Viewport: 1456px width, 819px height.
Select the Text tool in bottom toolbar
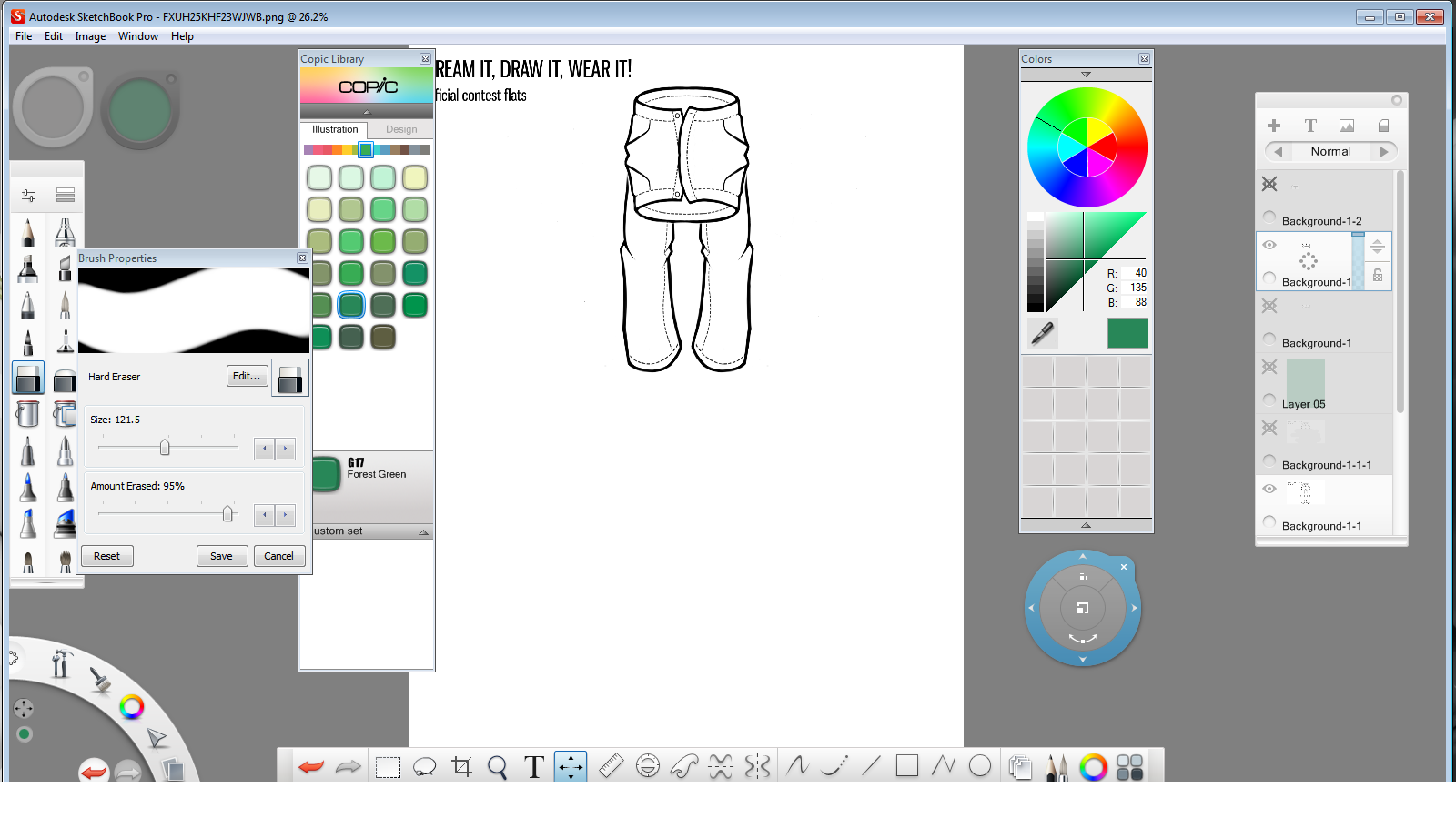pyautogui.click(x=534, y=767)
